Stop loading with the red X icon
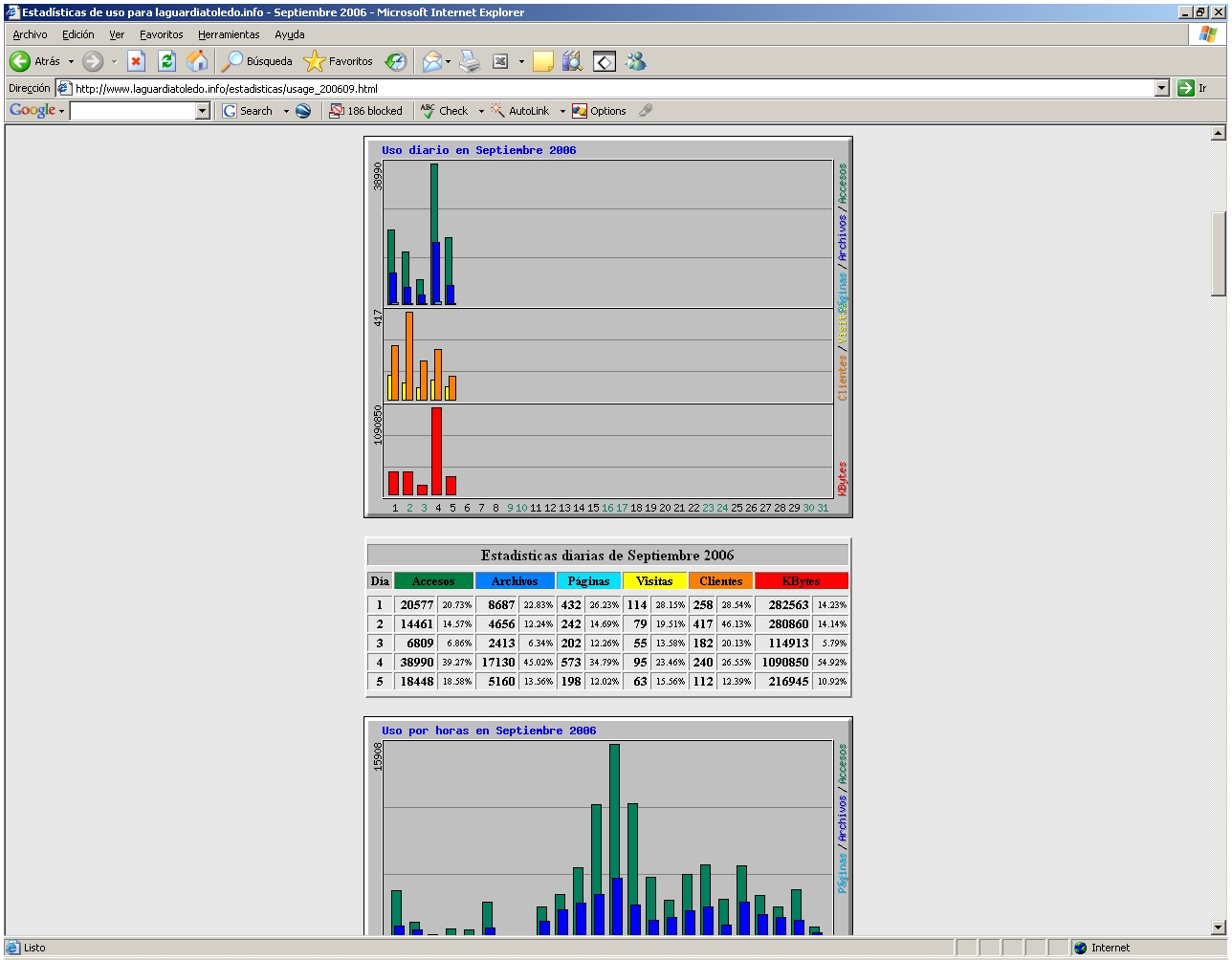This screenshot has width=1232, height=960. point(136,61)
